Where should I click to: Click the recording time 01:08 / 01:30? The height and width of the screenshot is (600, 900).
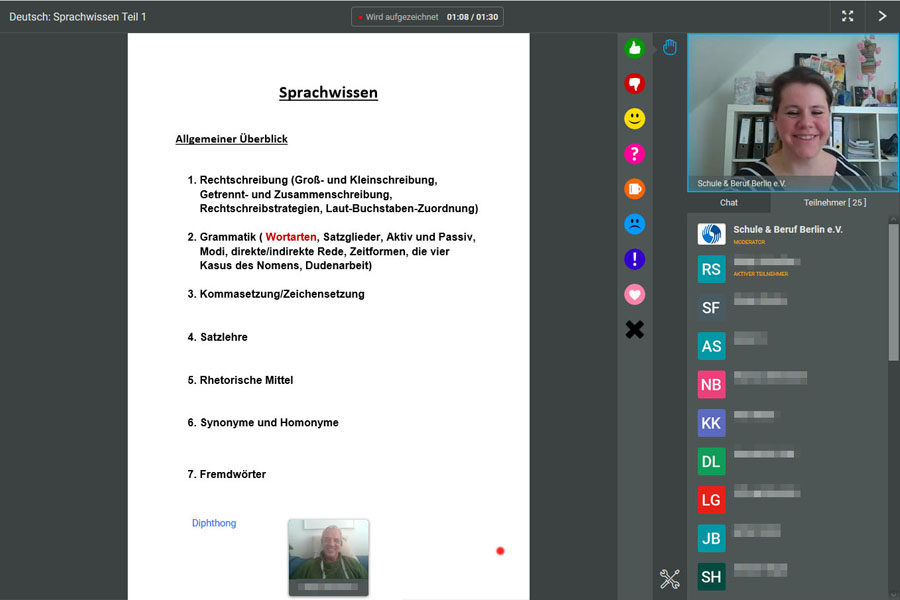(x=472, y=17)
